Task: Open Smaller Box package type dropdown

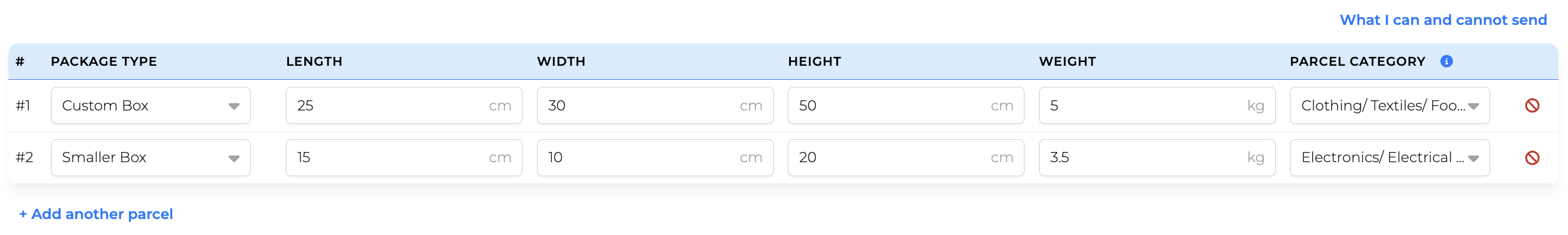Action: [151, 158]
